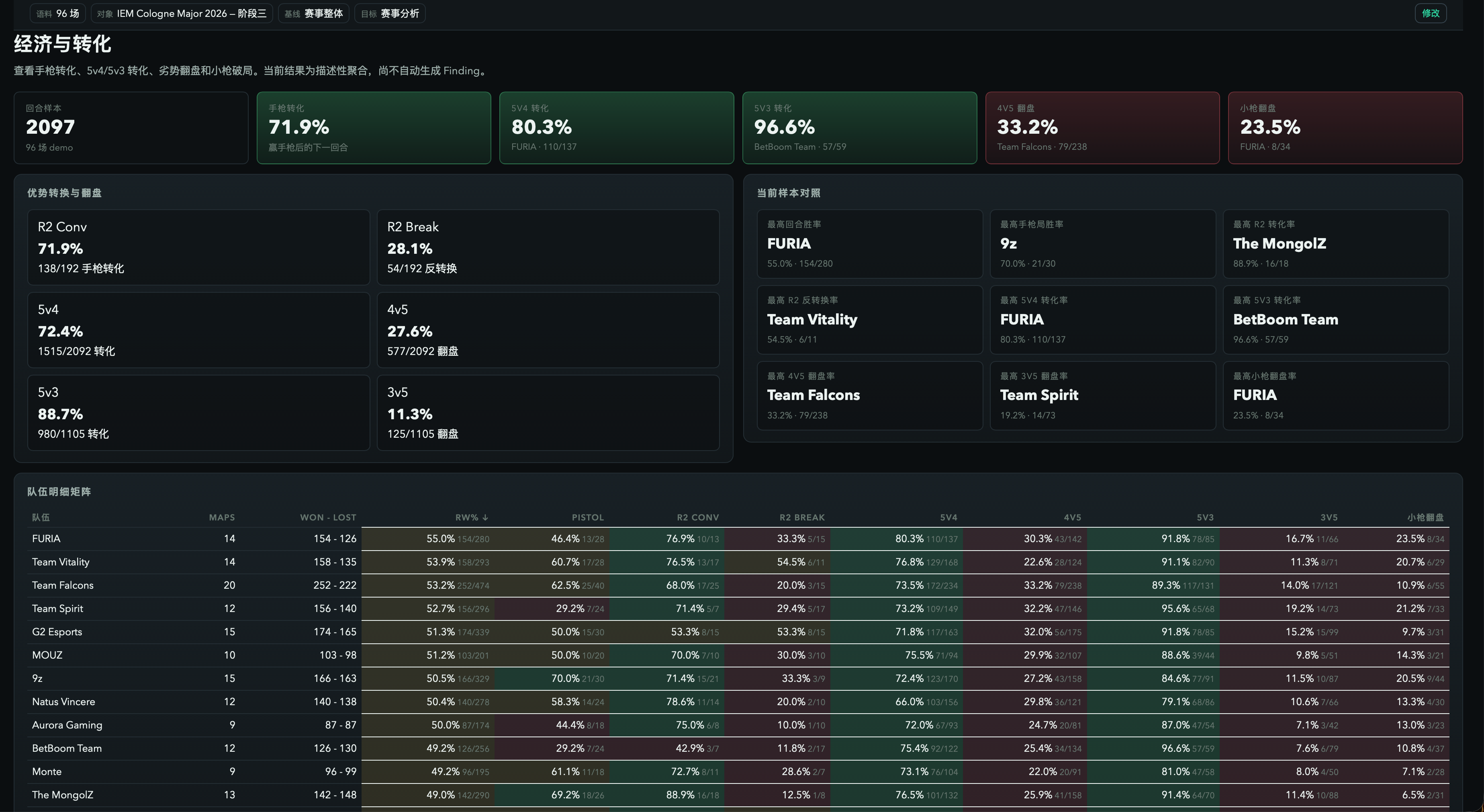Select Monte's 61.1% PISTOL cell
Image resolution: width=1484 pixels, height=812 pixels.
coord(552,772)
